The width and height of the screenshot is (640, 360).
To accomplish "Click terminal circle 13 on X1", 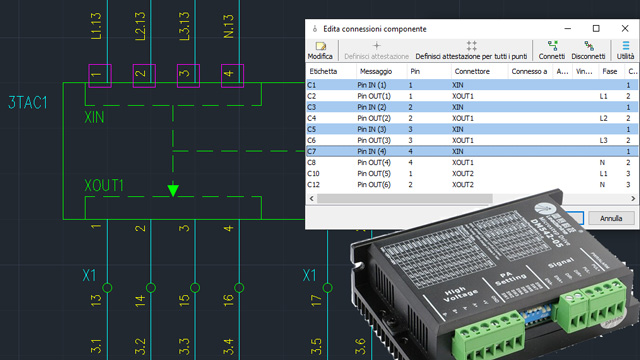I will 107,288.
